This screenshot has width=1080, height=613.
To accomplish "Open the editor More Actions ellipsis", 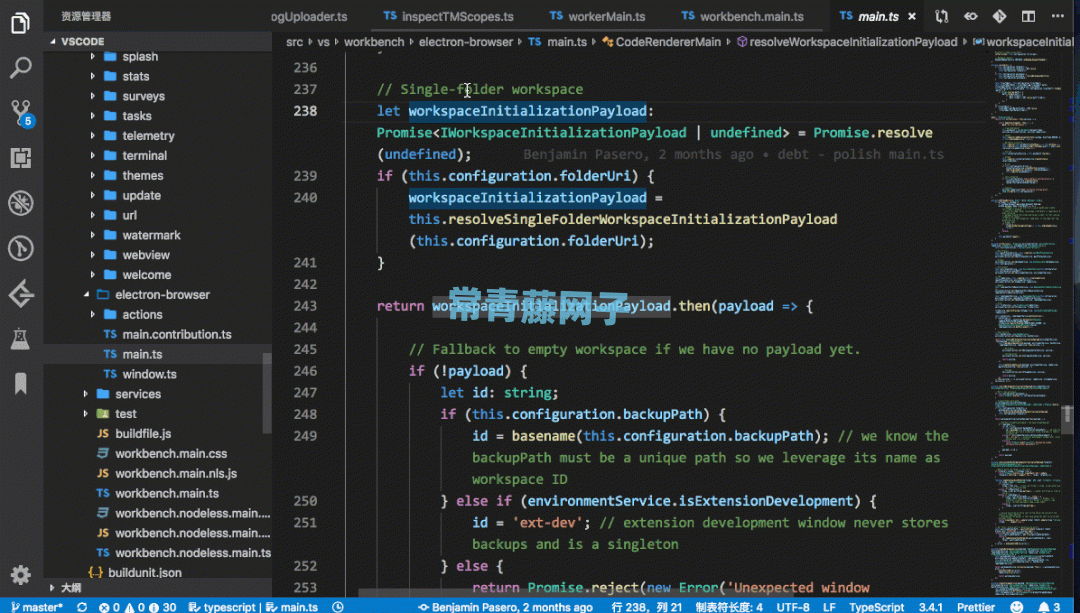I will tap(1058, 16).
